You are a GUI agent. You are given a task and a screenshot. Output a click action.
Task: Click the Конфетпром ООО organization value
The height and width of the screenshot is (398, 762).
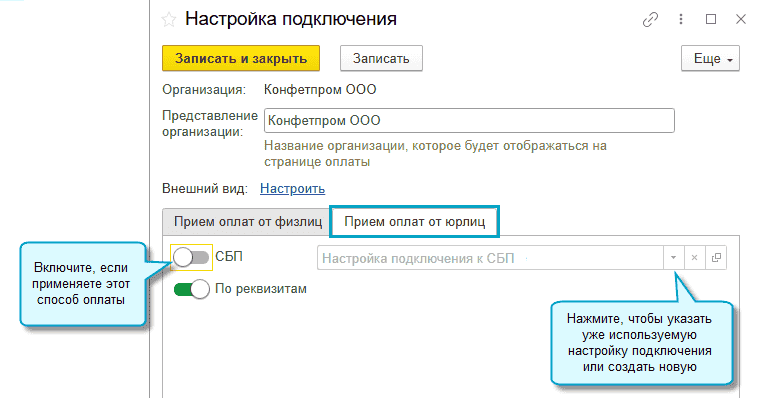click(x=320, y=89)
